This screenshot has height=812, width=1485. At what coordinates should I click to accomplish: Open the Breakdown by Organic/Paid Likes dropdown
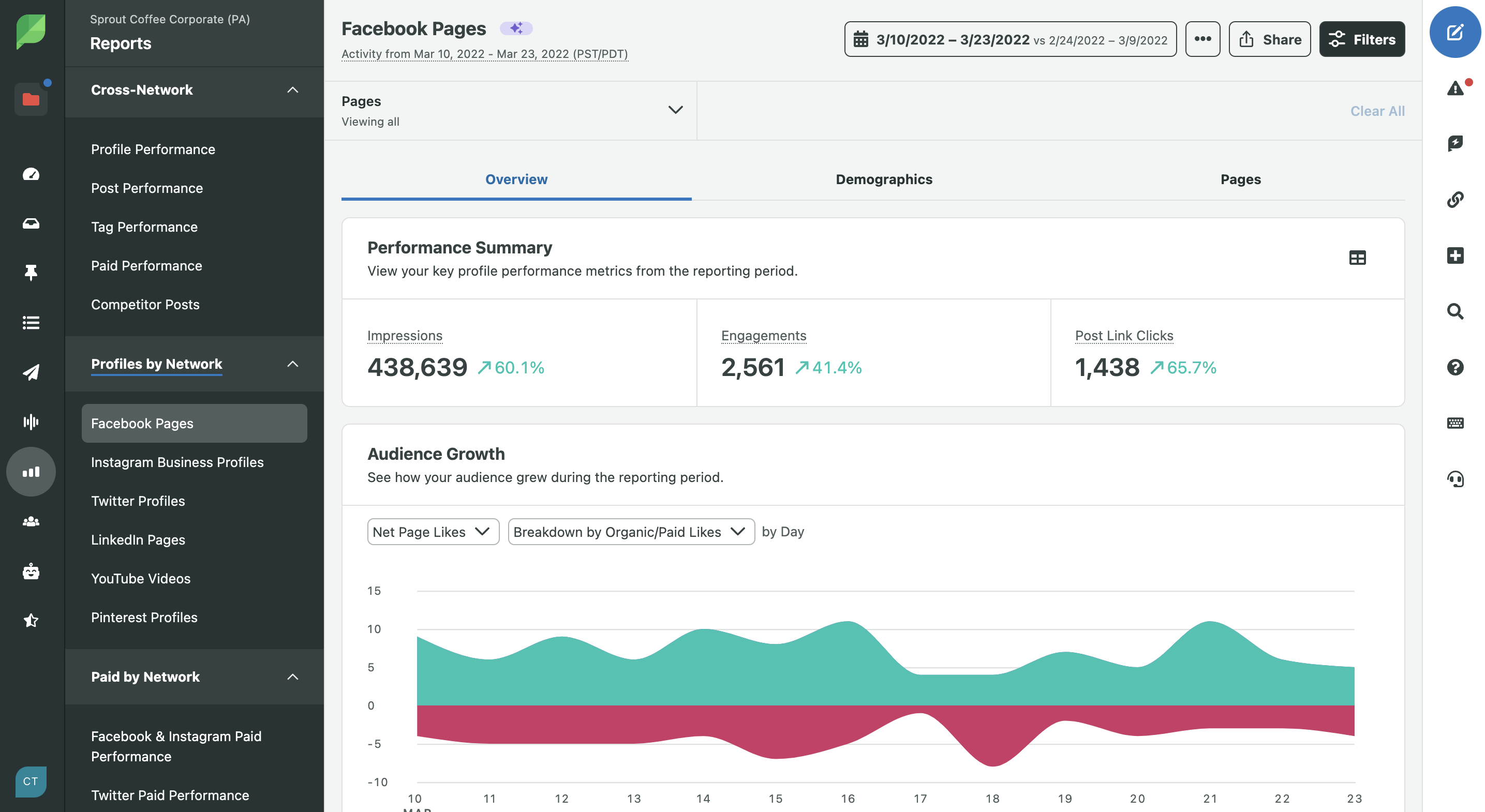tap(630, 531)
